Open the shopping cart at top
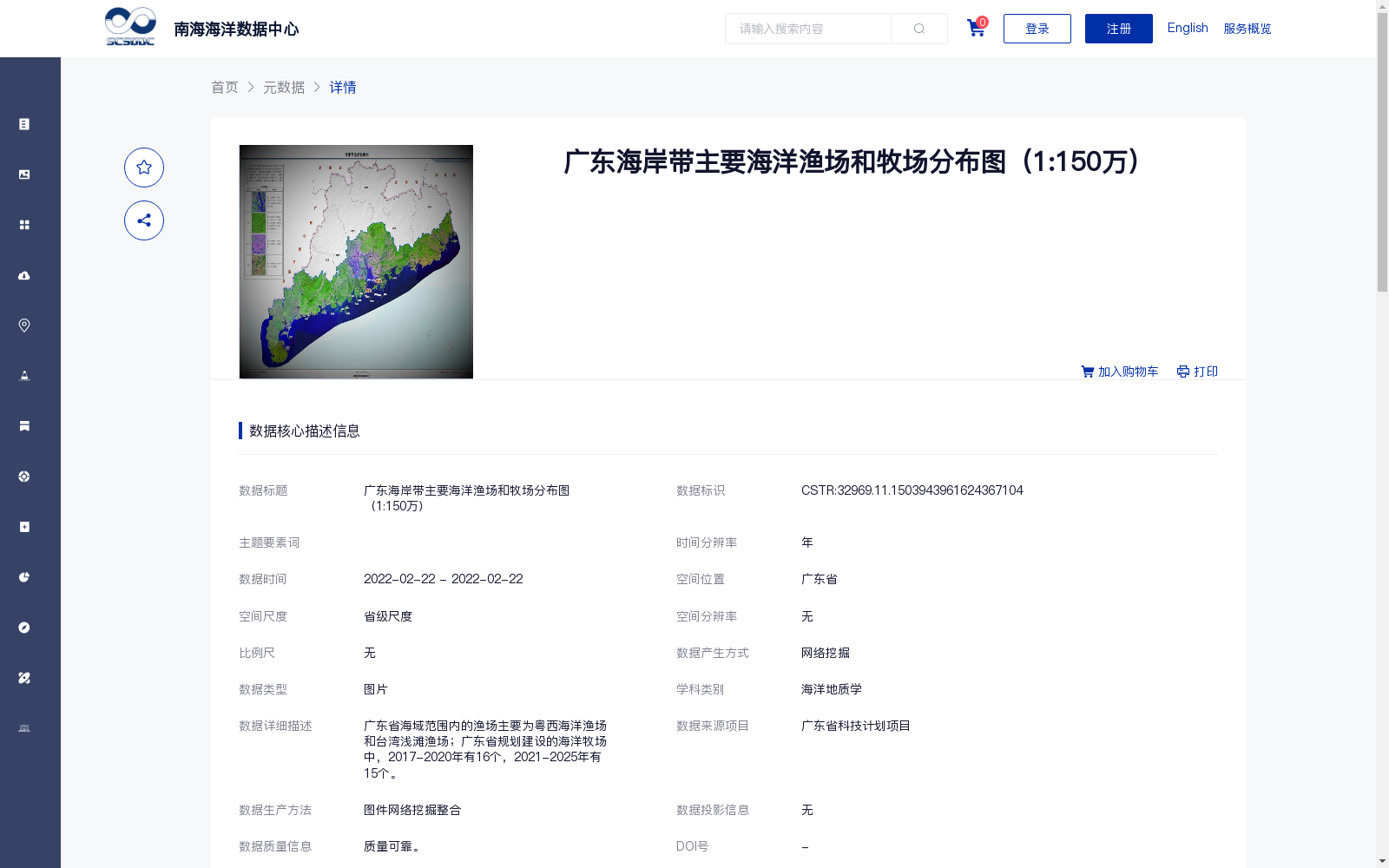This screenshot has height=868, width=1389. 976,28
